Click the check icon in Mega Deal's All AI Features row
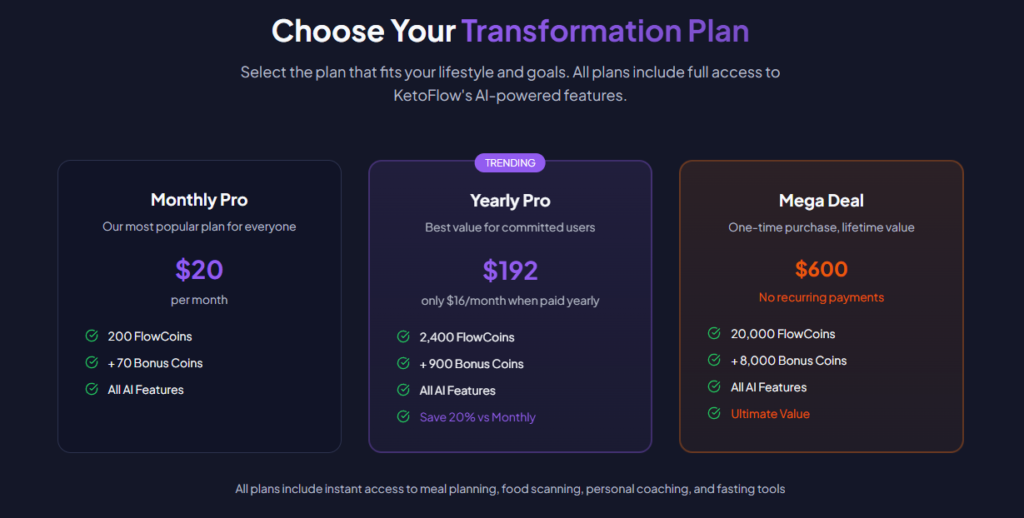 [714, 387]
